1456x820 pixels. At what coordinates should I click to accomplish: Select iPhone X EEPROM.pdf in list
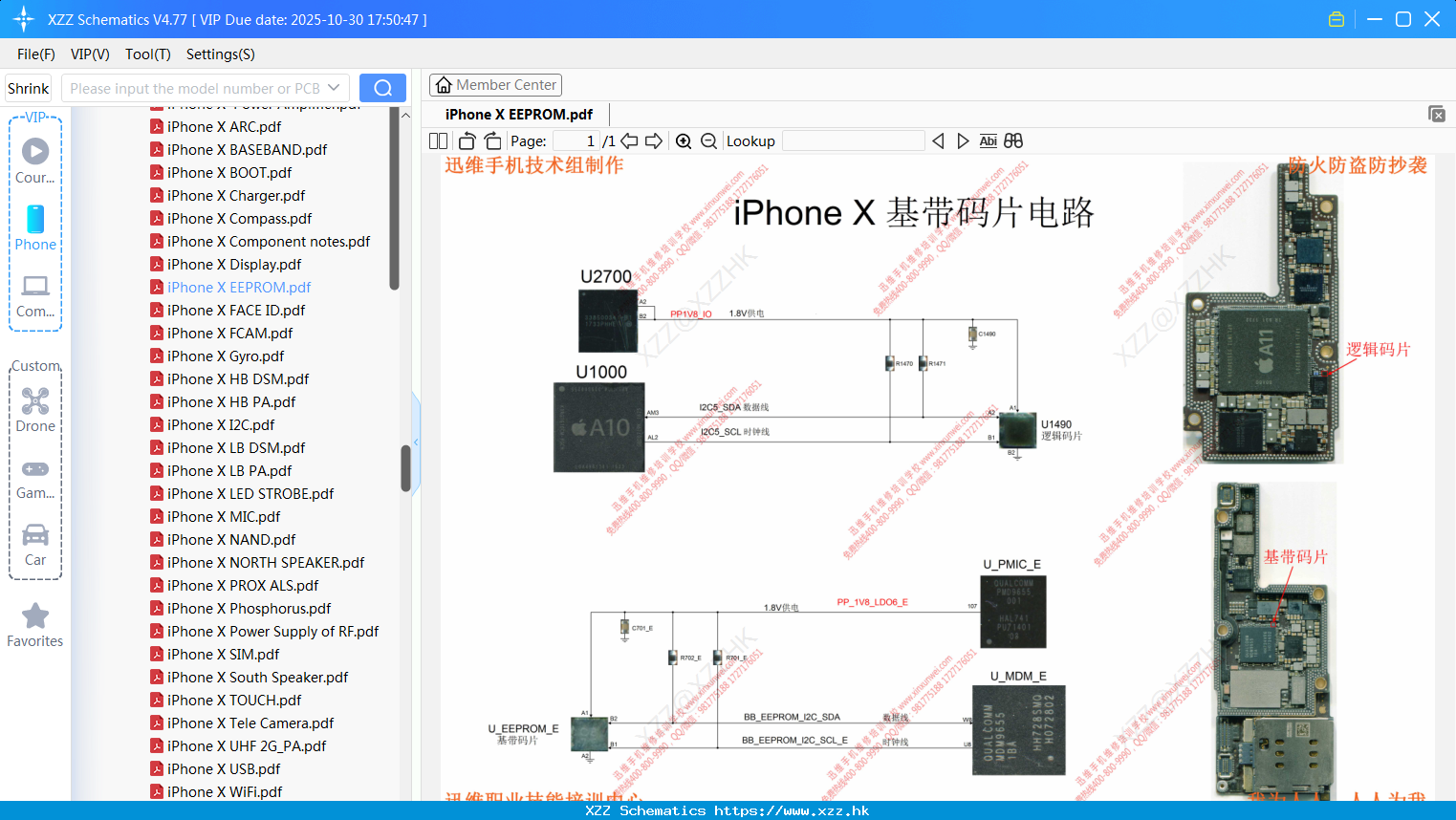(x=239, y=287)
